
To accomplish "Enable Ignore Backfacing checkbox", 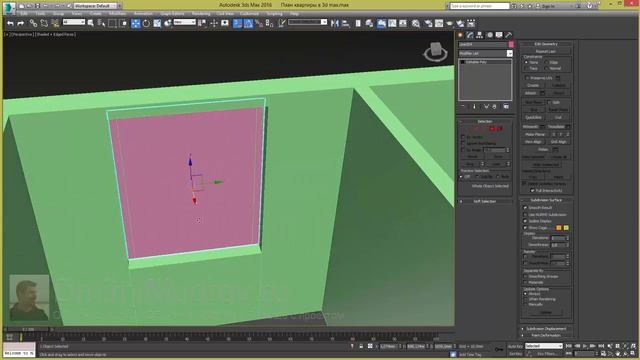I will (463, 144).
